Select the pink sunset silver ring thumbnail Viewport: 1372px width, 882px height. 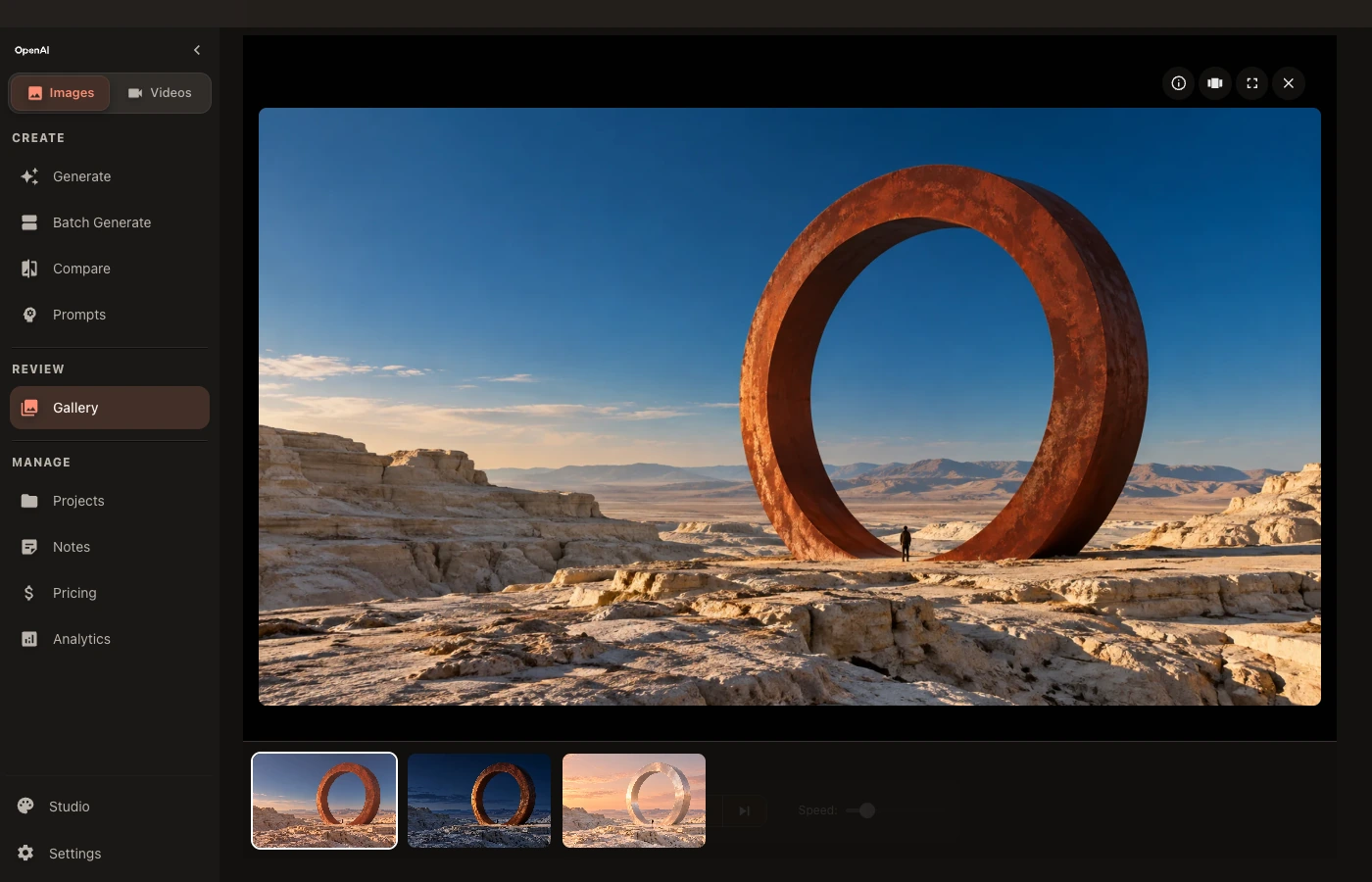point(634,801)
